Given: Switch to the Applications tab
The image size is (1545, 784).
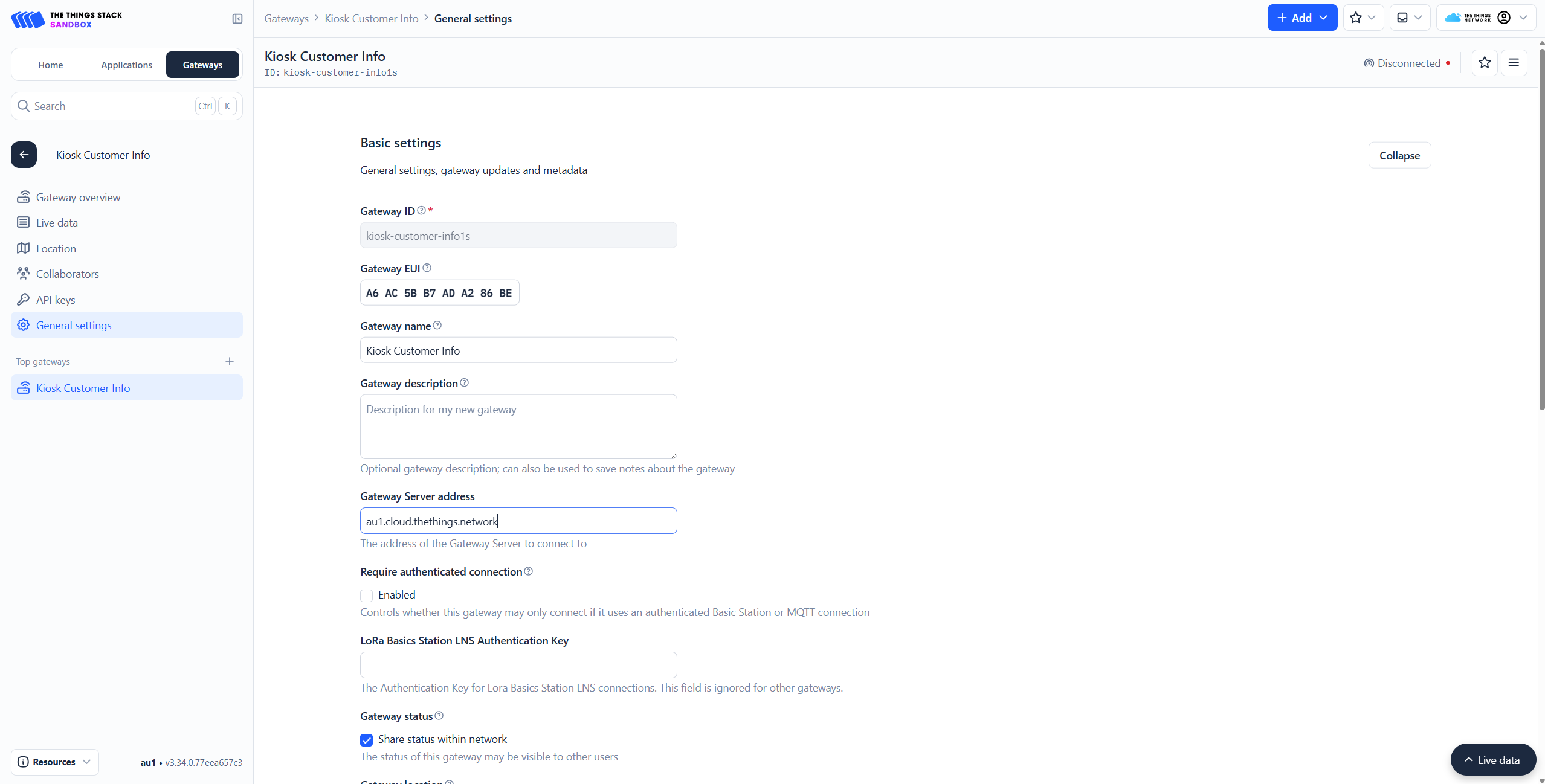Looking at the screenshot, I should (126, 65).
